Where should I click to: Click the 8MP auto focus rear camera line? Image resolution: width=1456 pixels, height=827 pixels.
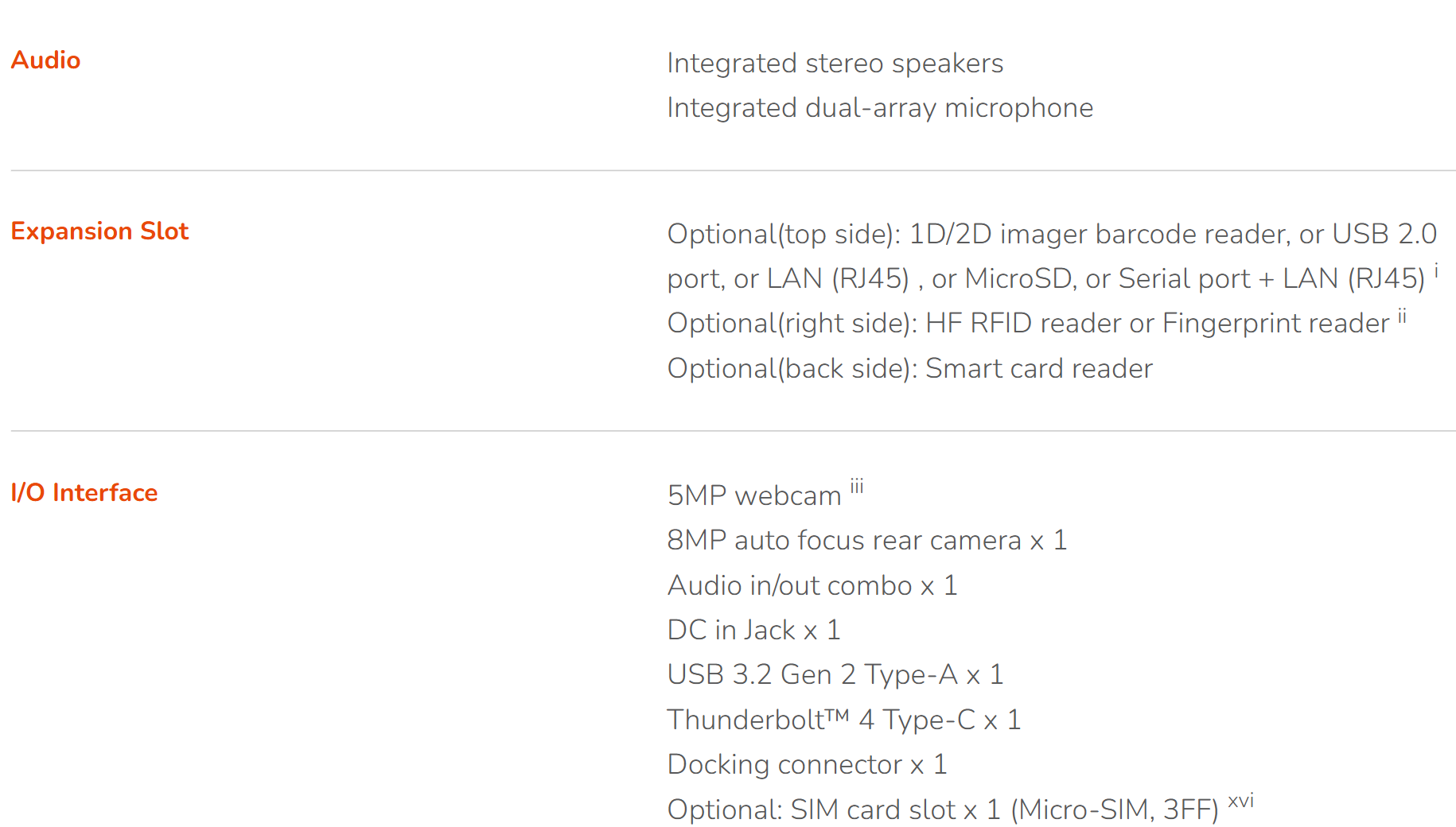[866, 541]
